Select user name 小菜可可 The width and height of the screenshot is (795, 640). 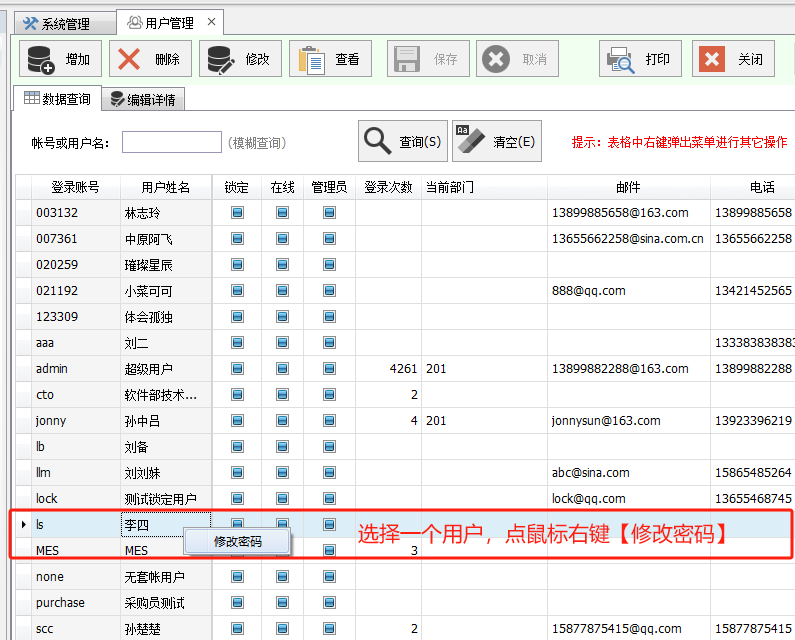tap(149, 291)
